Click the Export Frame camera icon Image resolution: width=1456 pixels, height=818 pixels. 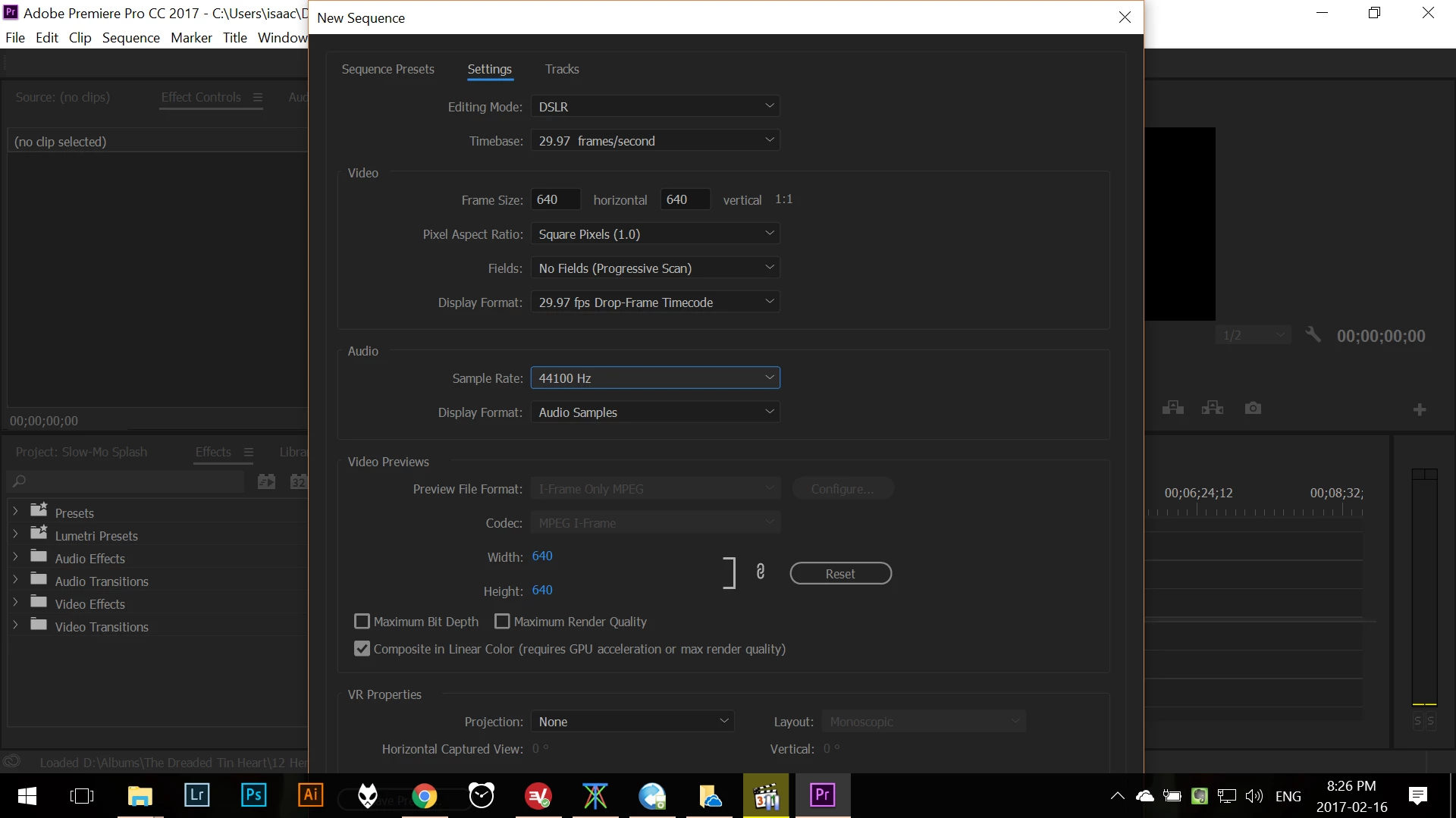tap(1253, 408)
